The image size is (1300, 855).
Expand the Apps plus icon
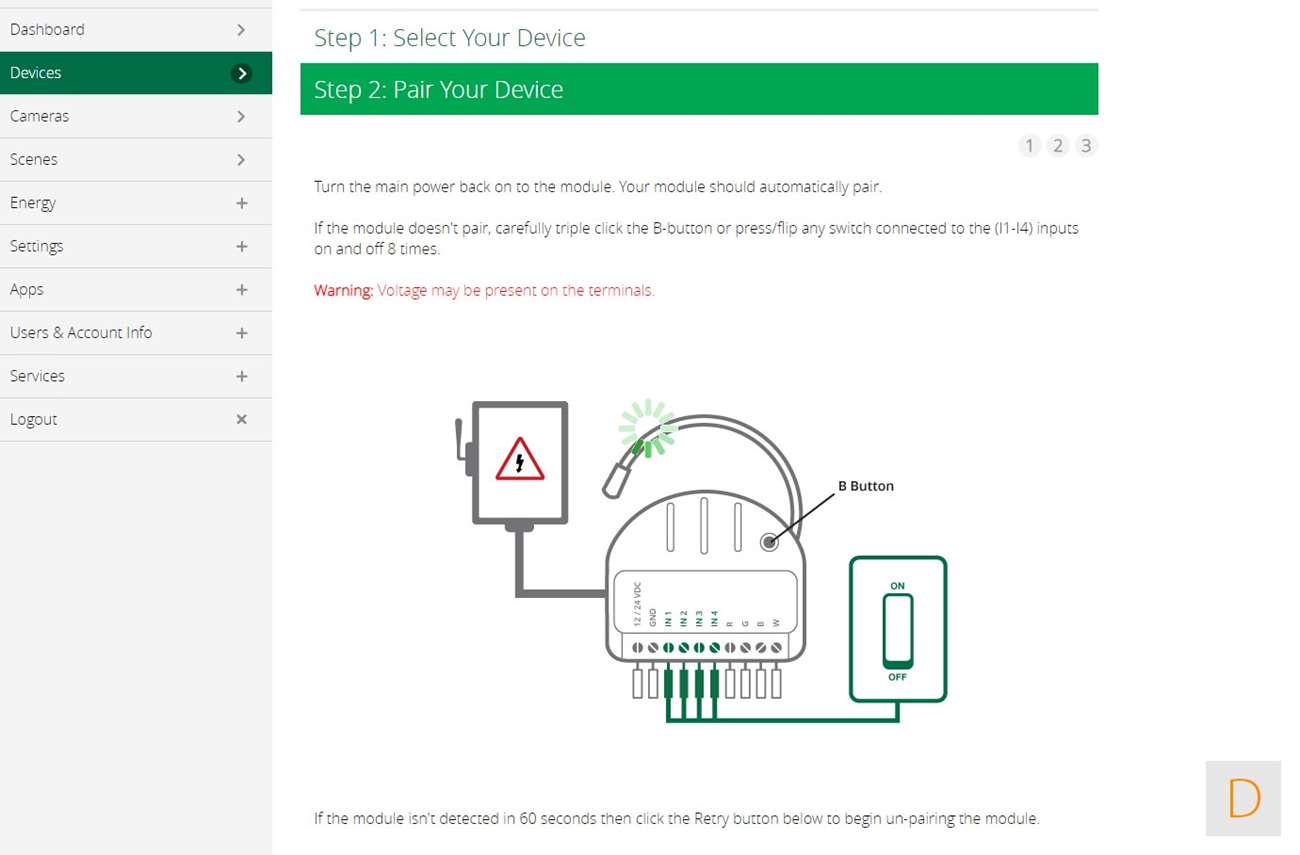tap(241, 290)
